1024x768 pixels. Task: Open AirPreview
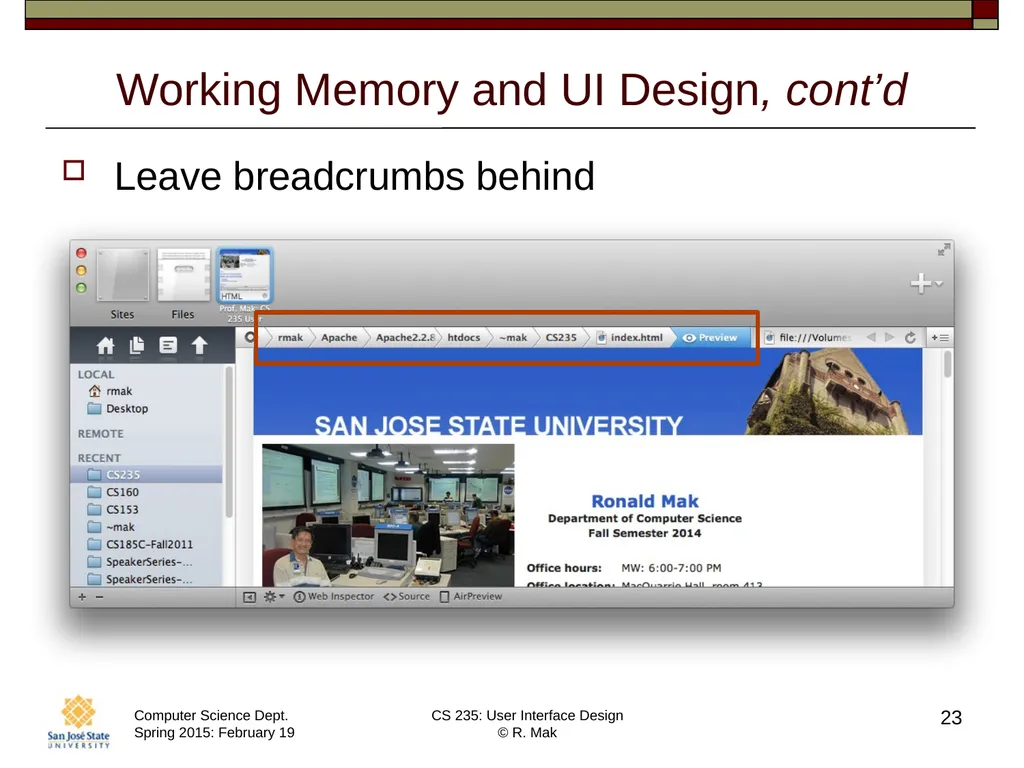(x=471, y=596)
